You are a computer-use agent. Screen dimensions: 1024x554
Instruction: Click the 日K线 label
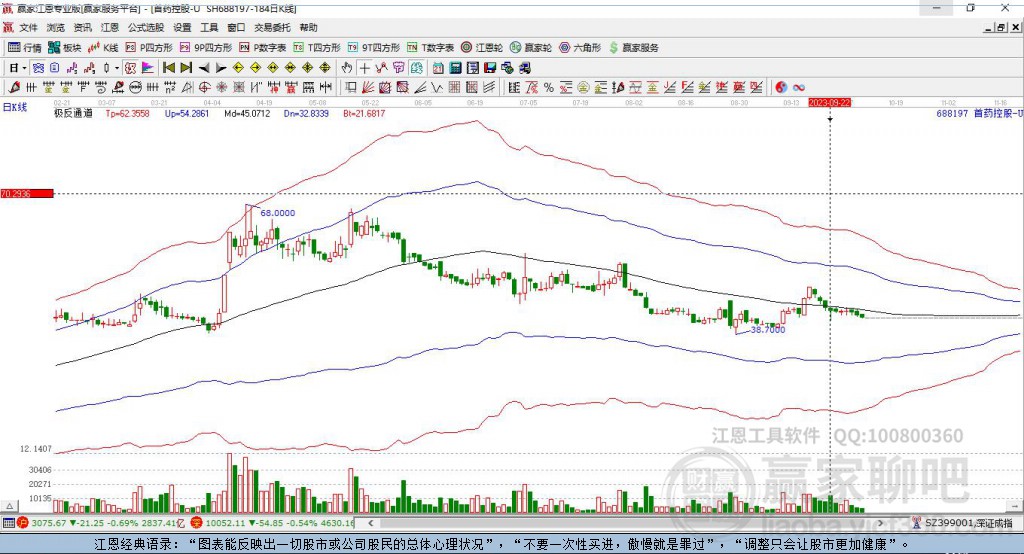pyautogui.click(x=14, y=107)
